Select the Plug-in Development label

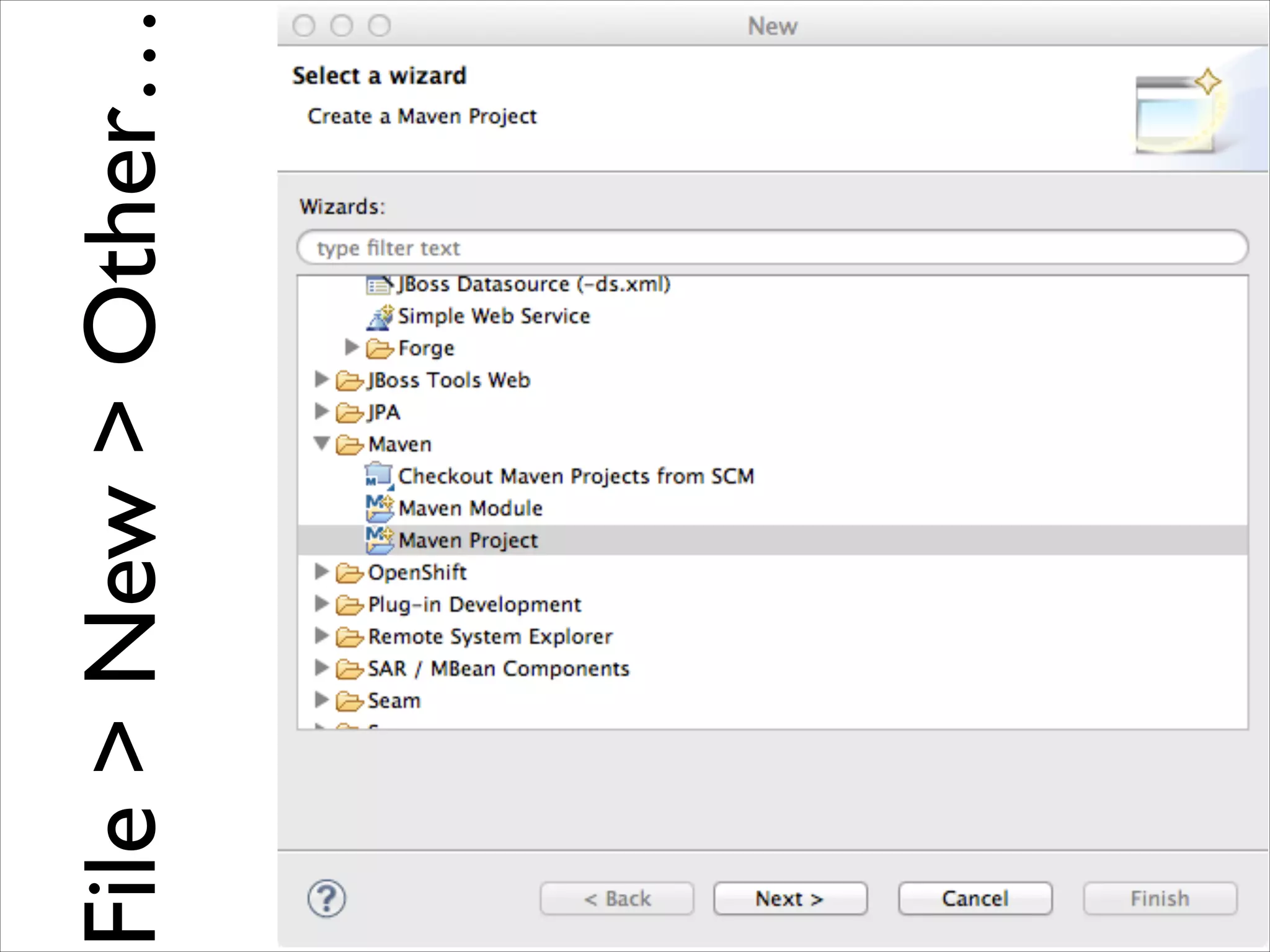(475, 605)
